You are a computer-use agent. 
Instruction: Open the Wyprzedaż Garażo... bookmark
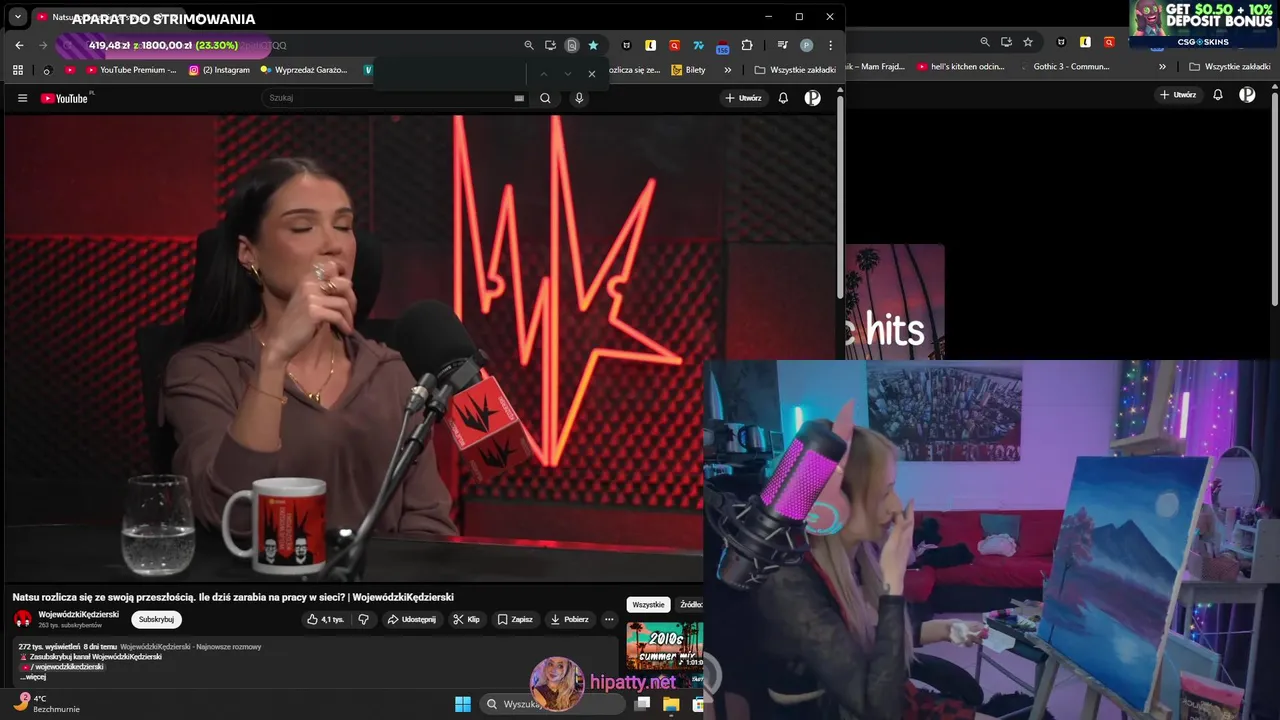304,70
